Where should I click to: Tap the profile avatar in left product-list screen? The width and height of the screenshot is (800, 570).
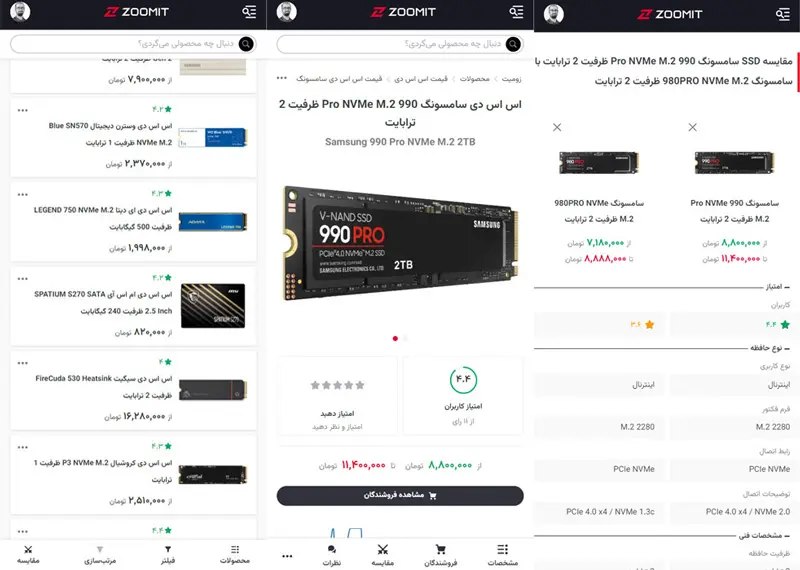(x=20, y=12)
